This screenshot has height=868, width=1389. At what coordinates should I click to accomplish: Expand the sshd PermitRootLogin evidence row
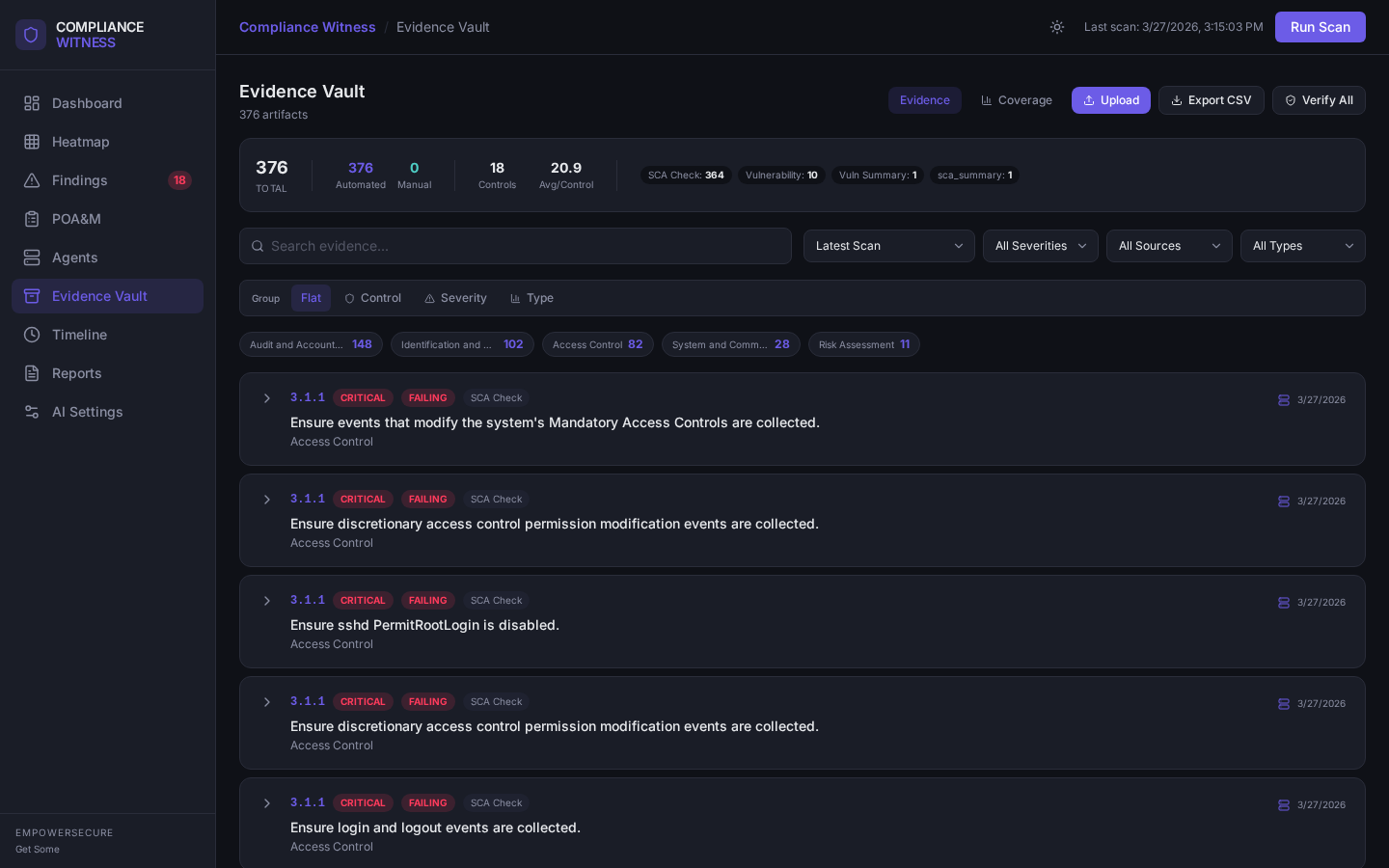267,601
